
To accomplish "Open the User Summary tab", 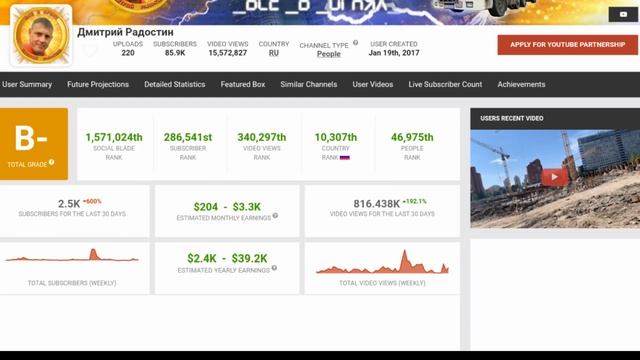I will point(27,84).
